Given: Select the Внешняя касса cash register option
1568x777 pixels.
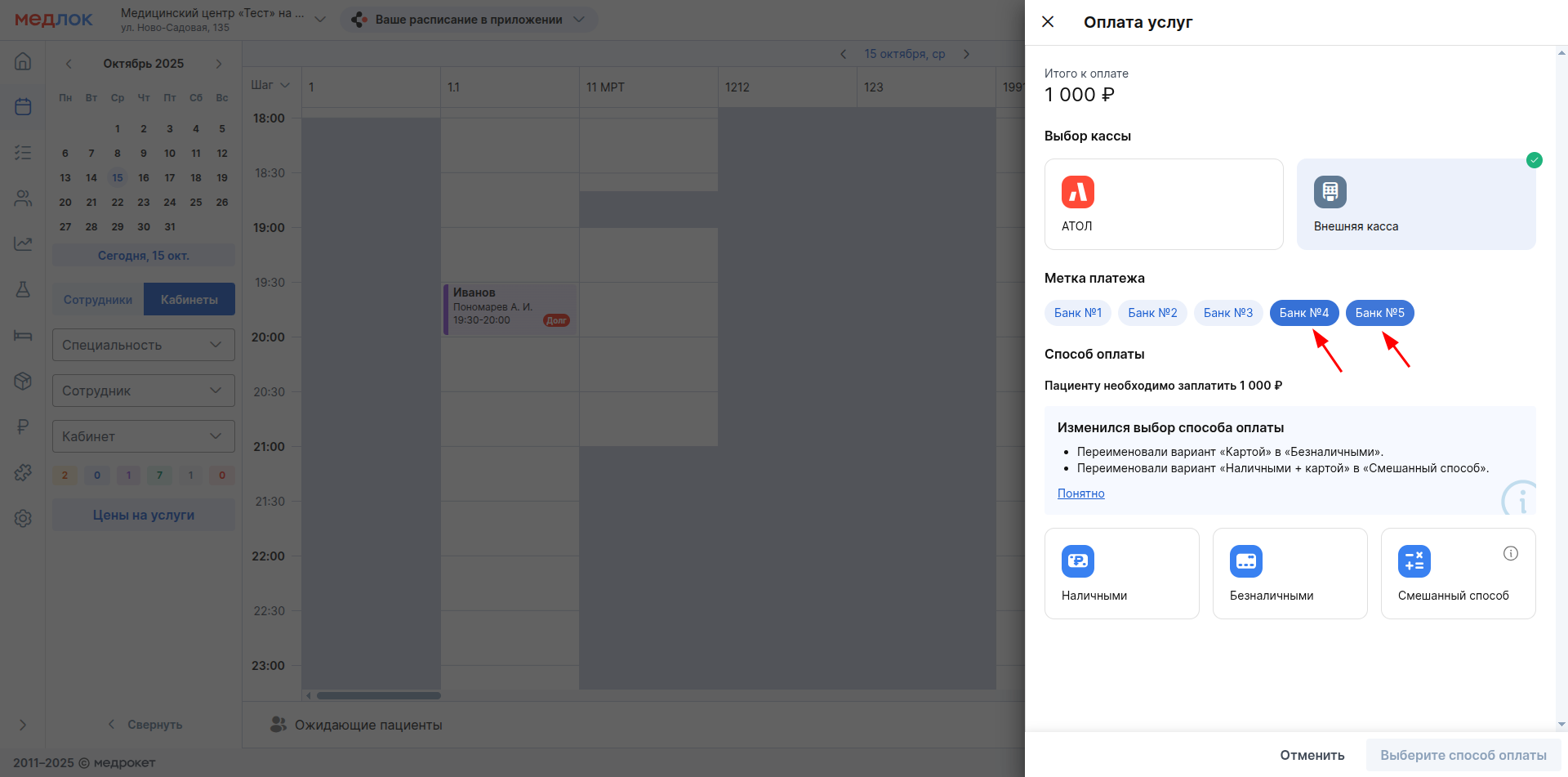Looking at the screenshot, I should 1415,204.
